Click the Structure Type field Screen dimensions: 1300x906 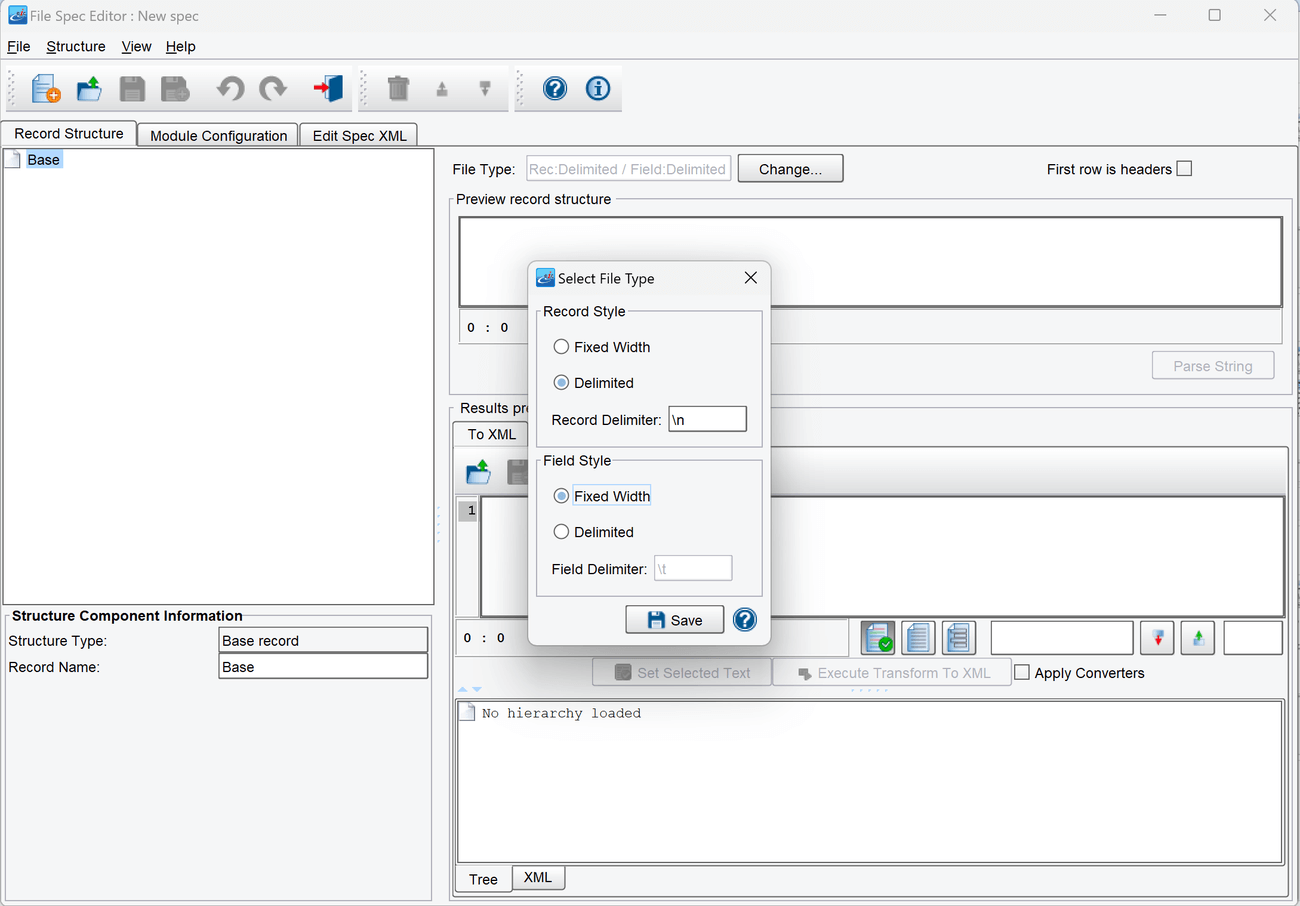pyautogui.click(x=323, y=640)
